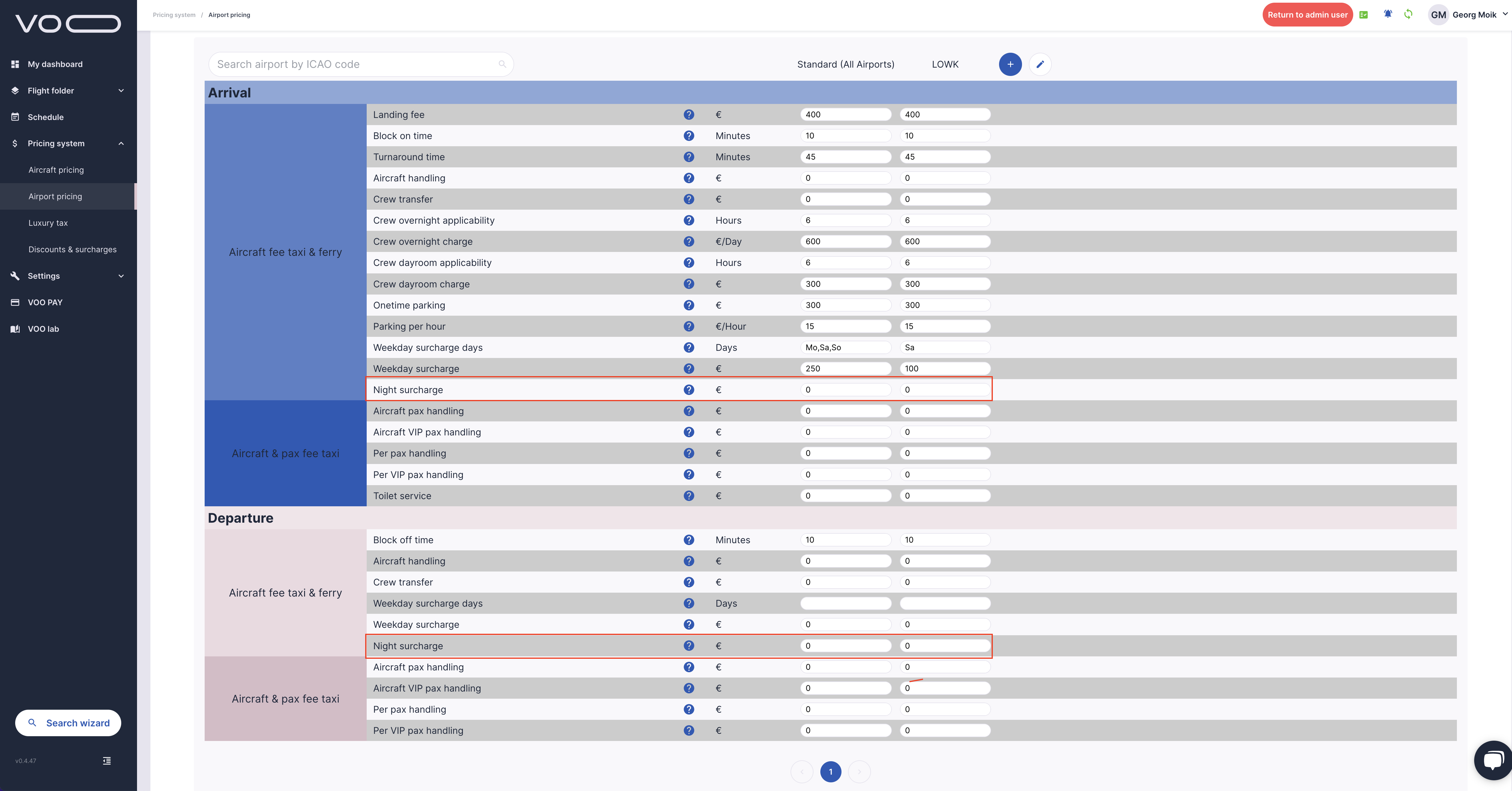Click Standard (All Airports) column header
The image size is (1512, 791).
pyautogui.click(x=846, y=64)
